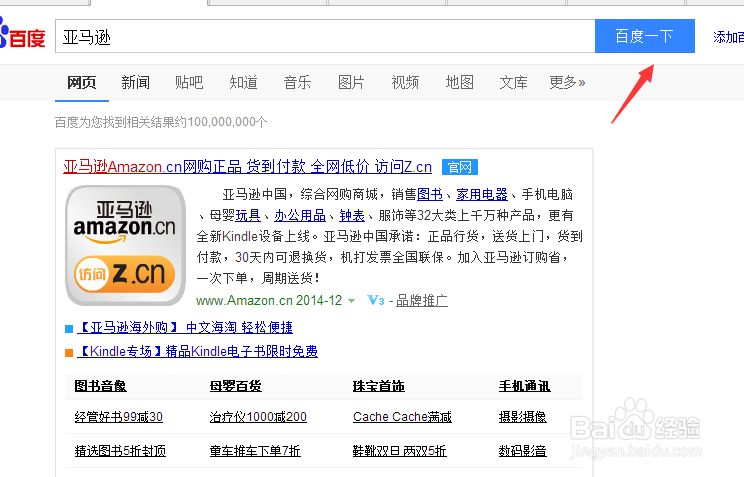Select the 网页 tab
Image resolution: width=744 pixels, height=477 pixels.
[82, 83]
